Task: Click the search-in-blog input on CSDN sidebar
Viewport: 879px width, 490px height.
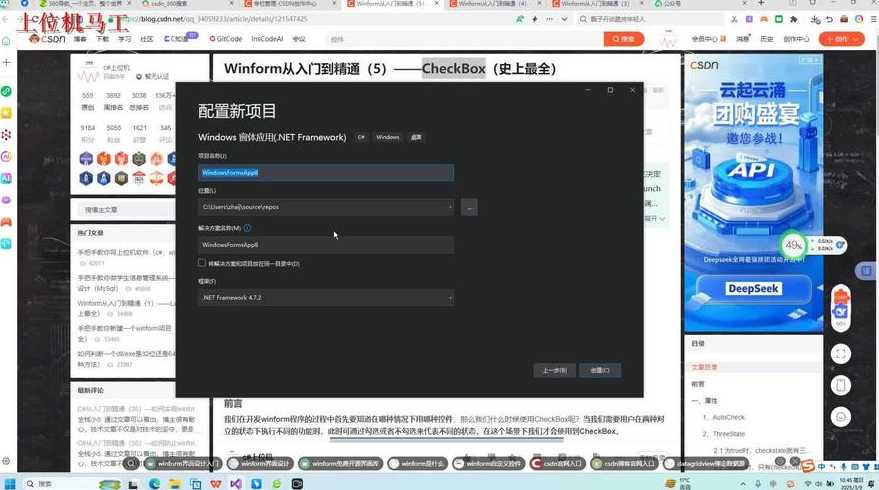Action: (x=127, y=210)
